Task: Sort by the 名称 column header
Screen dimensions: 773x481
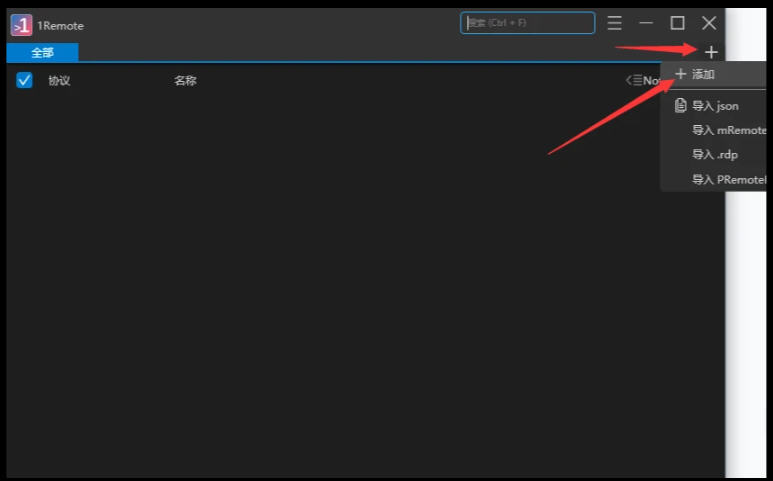Action: click(x=185, y=81)
